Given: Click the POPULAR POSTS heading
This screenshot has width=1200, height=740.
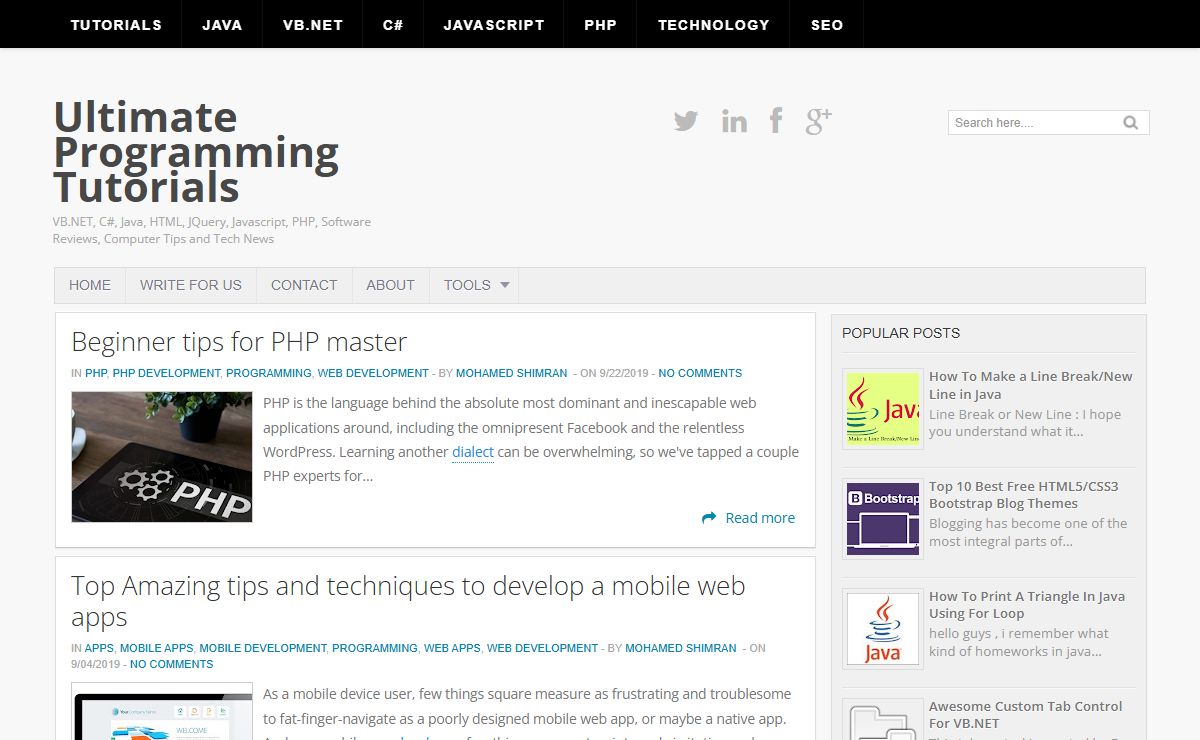Looking at the screenshot, I should click(901, 333).
